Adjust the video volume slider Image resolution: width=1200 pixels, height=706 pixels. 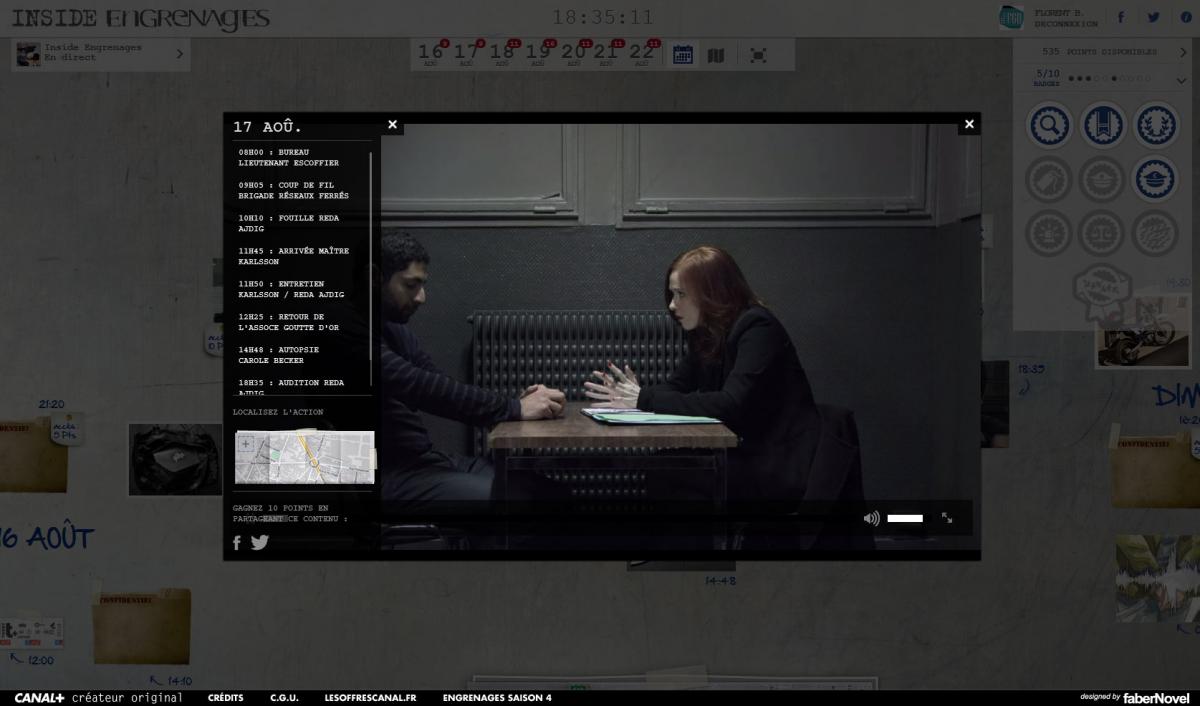(905, 518)
